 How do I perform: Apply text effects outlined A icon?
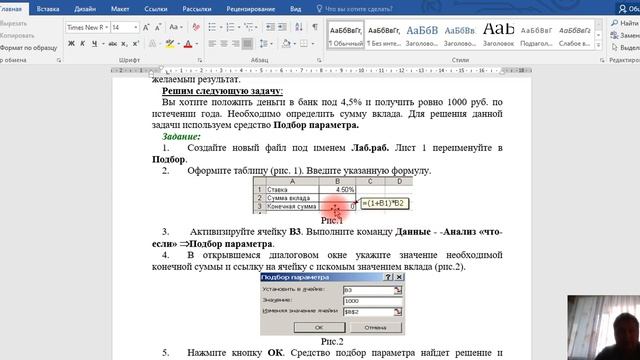coord(152,43)
